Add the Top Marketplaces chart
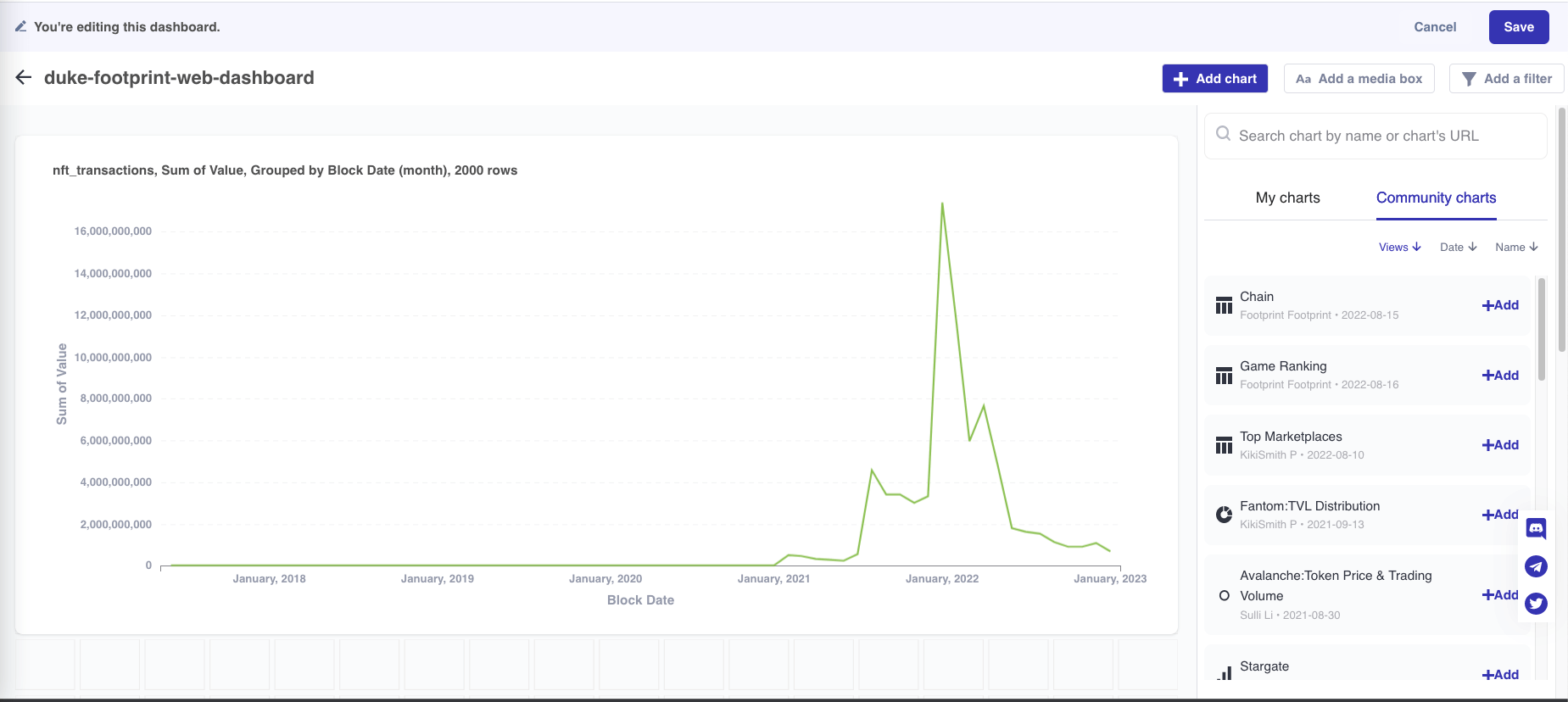The height and width of the screenshot is (702, 1568). (x=1500, y=445)
